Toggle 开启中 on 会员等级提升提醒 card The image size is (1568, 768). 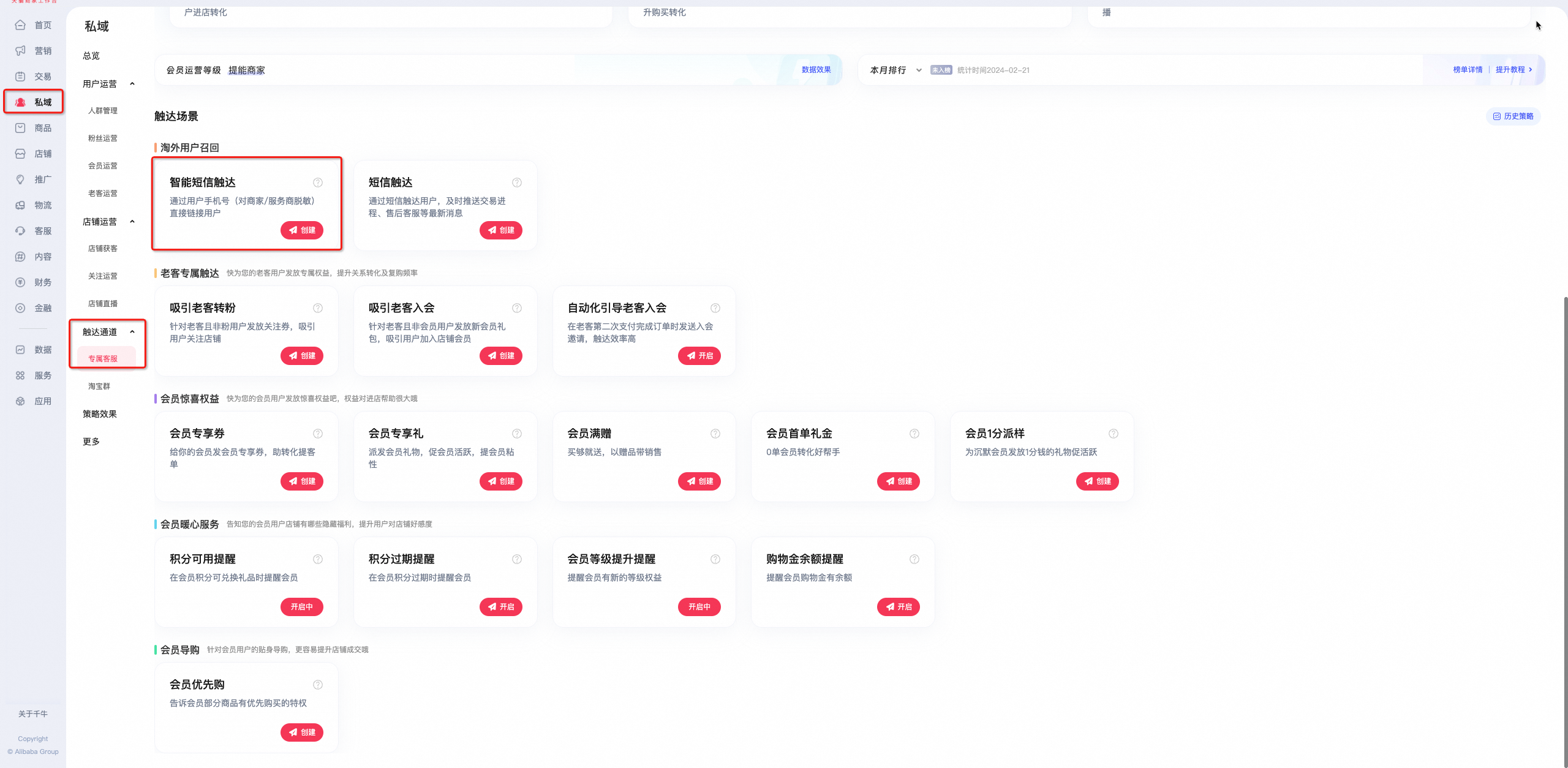tap(699, 607)
